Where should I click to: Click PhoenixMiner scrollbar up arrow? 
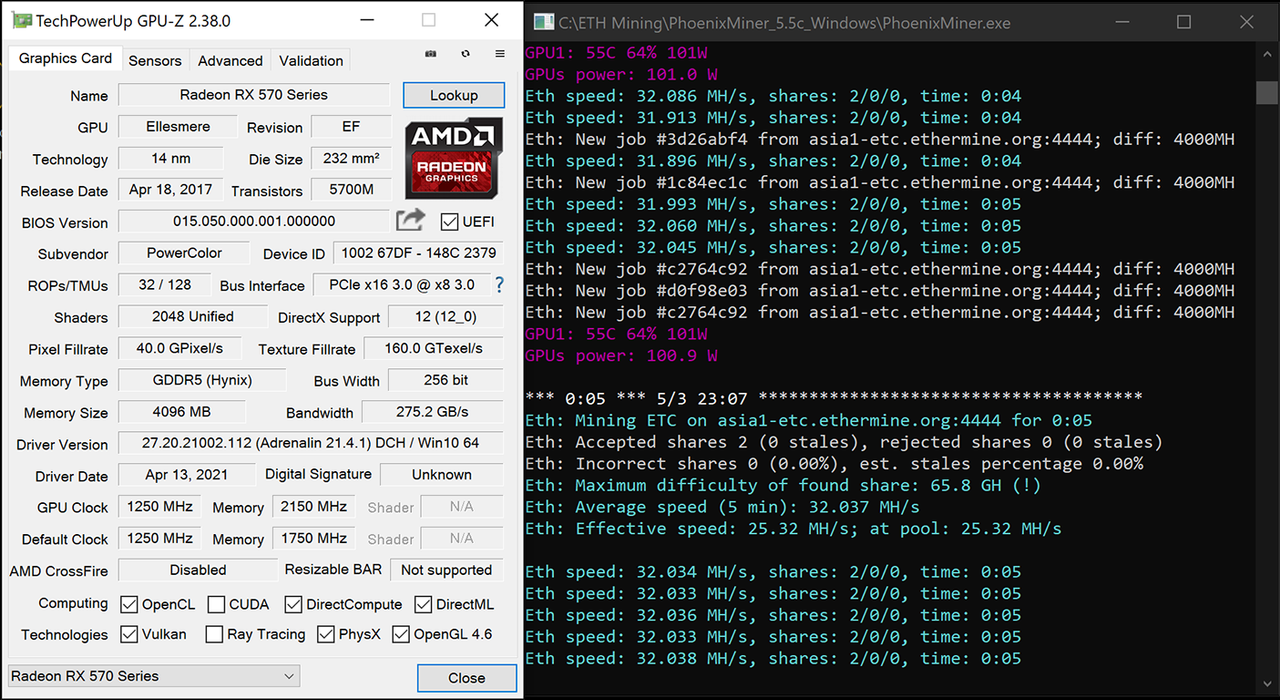(1267, 56)
